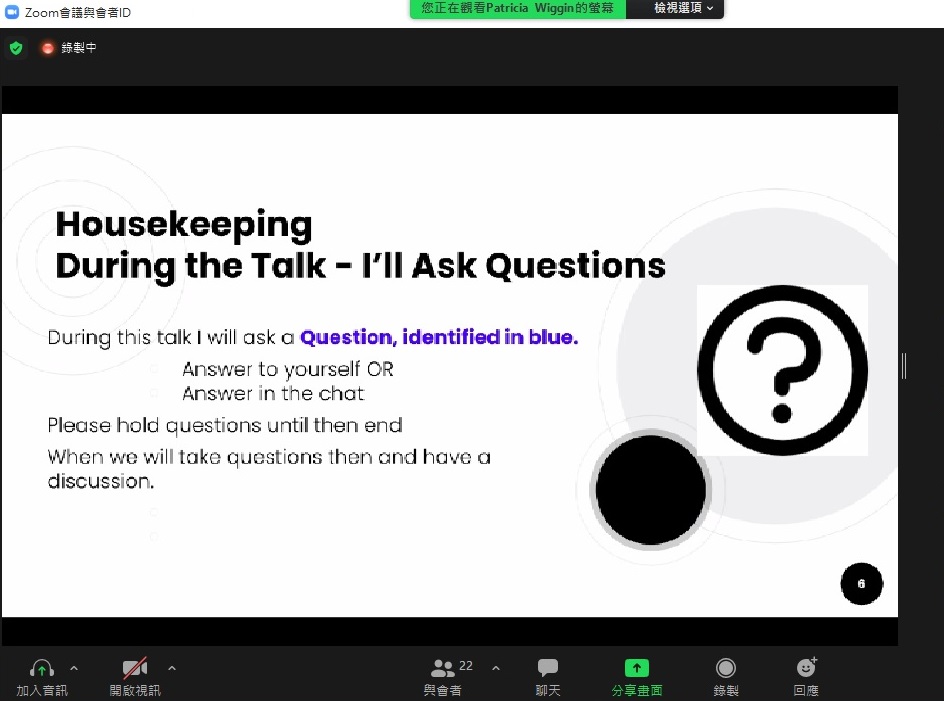944x701 pixels.
Task: Open the 回應 reactions emoji menu
Action: [806, 669]
